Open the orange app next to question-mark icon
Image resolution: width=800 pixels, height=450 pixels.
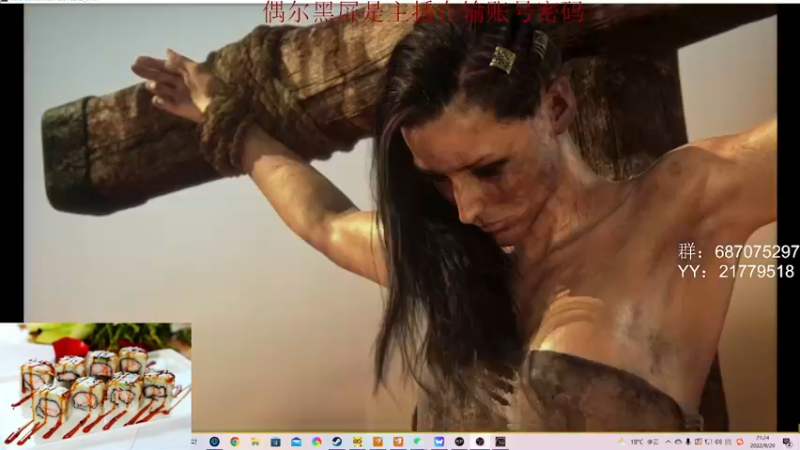coord(398,441)
